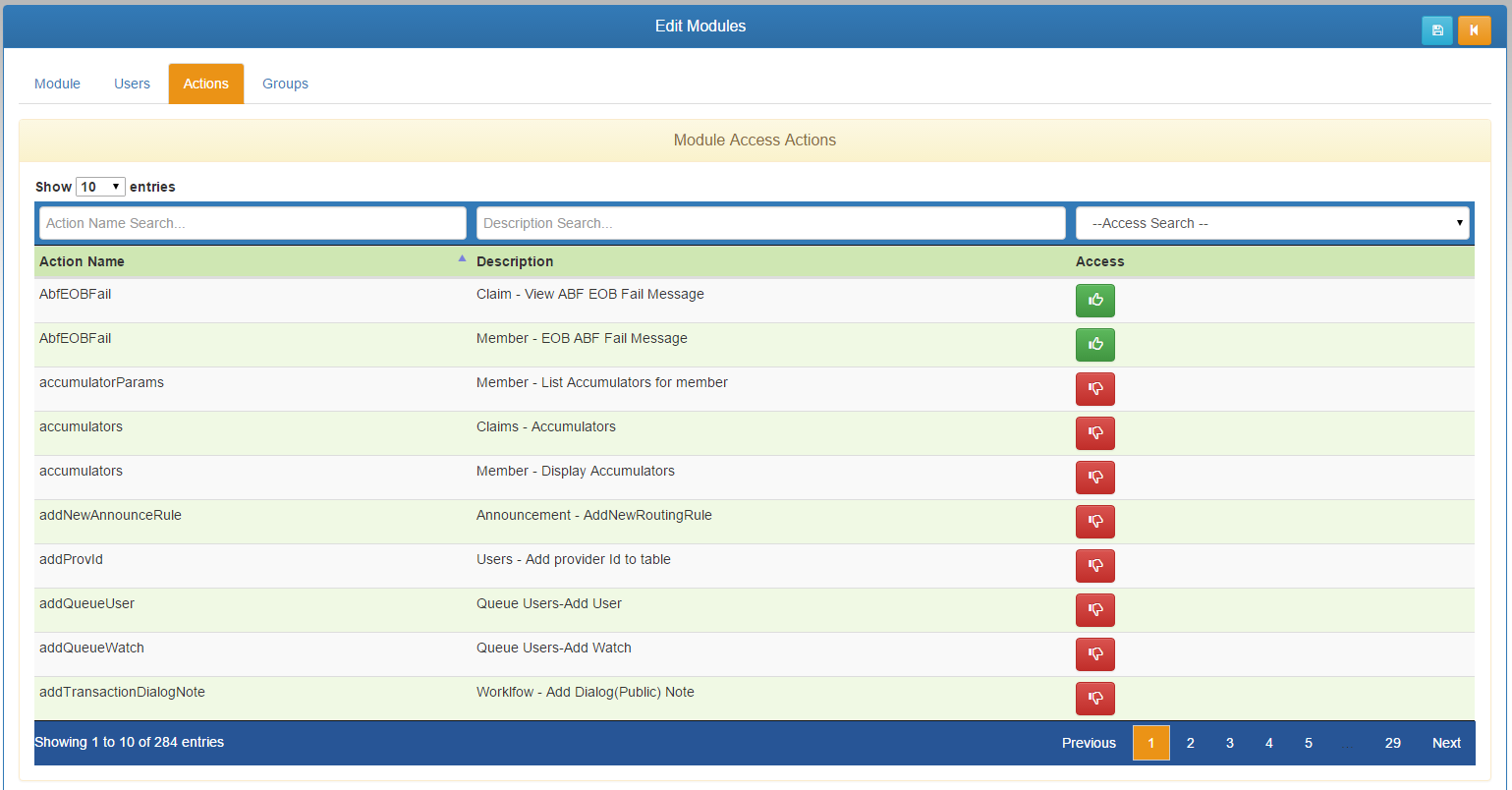Click the Description Search input box

point(770,223)
